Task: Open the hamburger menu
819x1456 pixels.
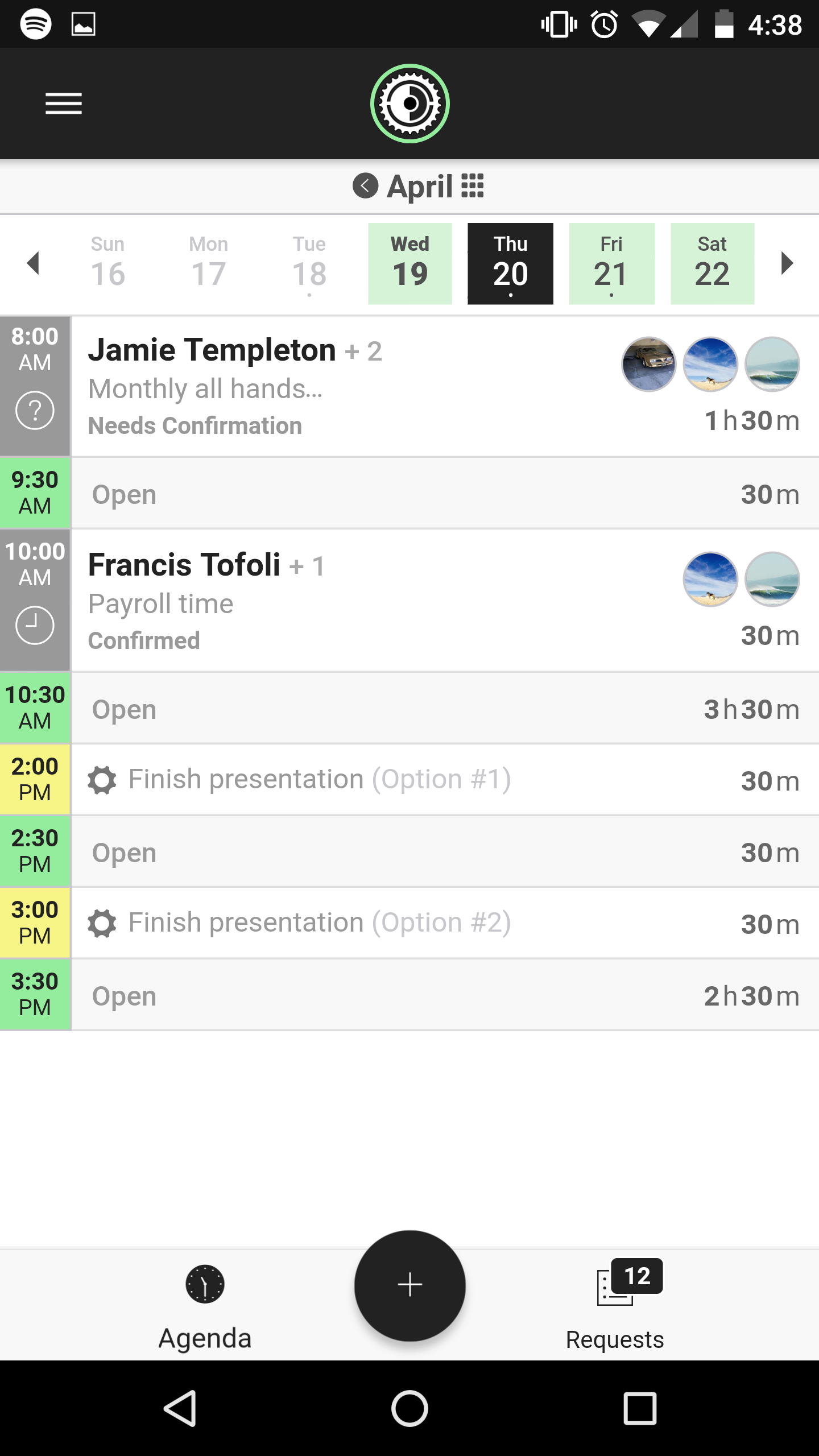Action: tap(64, 104)
